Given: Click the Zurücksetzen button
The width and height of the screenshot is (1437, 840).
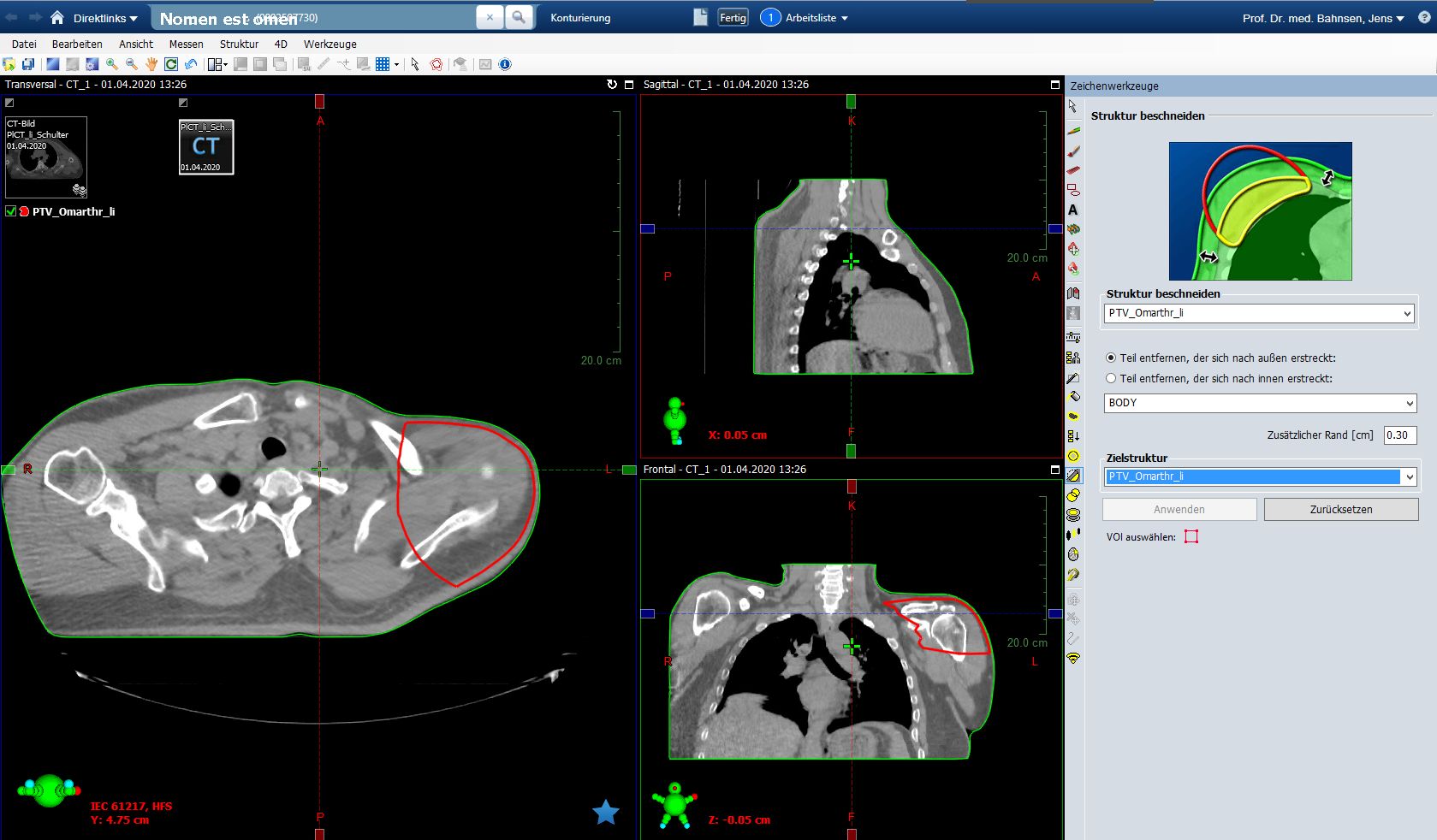Looking at the screenshot, I should pos(1340,510).
